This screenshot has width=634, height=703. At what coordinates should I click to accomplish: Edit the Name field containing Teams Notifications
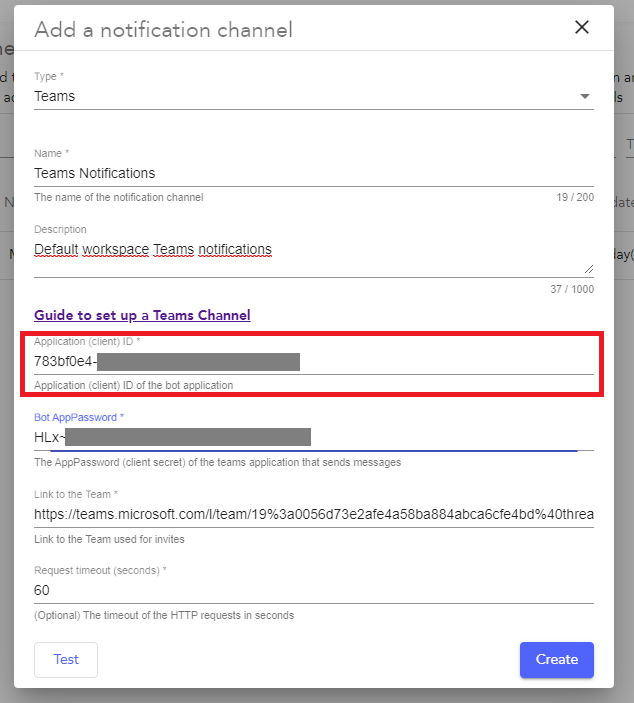[x=314, y=174]
